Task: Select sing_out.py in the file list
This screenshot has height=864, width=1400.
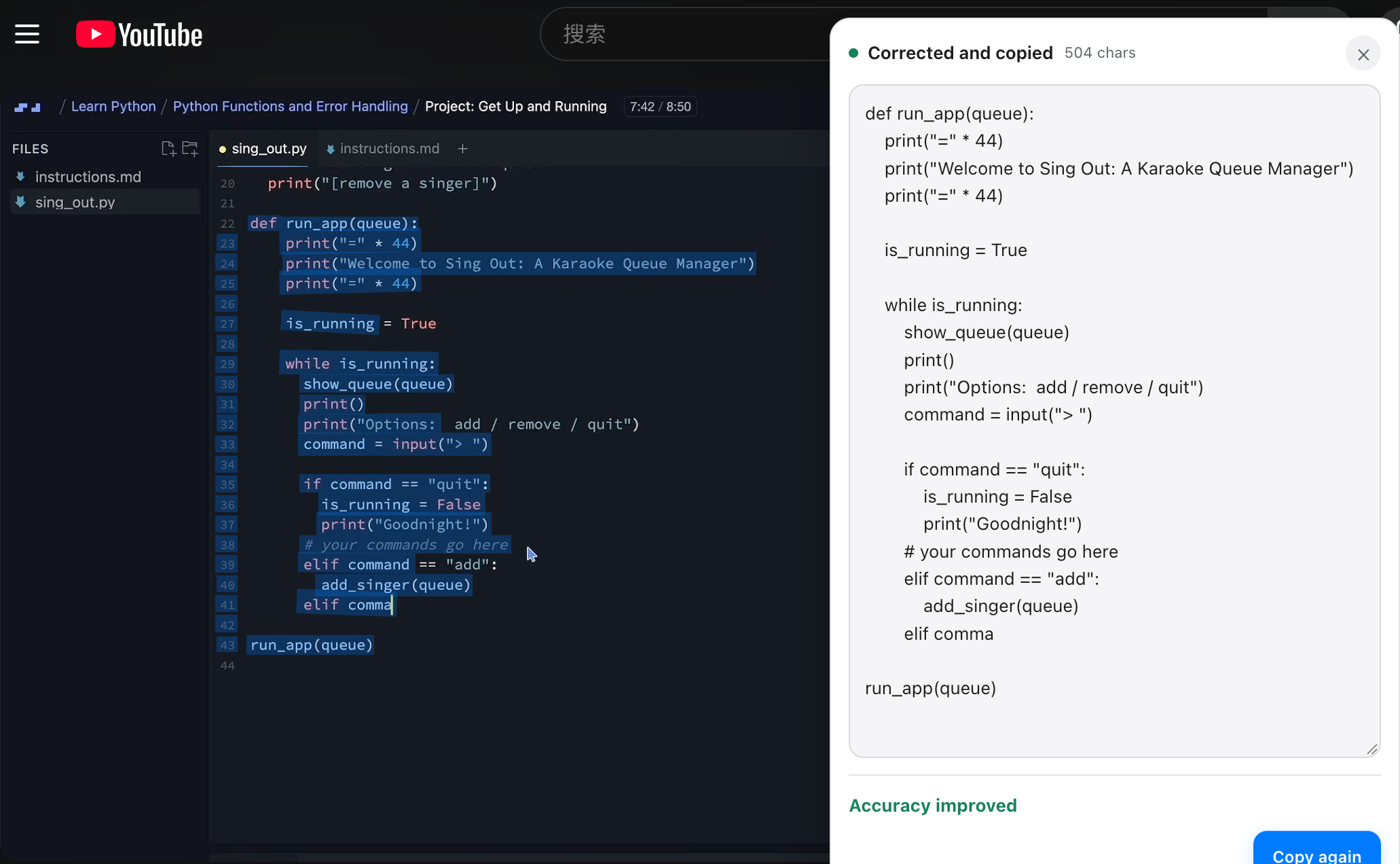Action: coord(105,202)
